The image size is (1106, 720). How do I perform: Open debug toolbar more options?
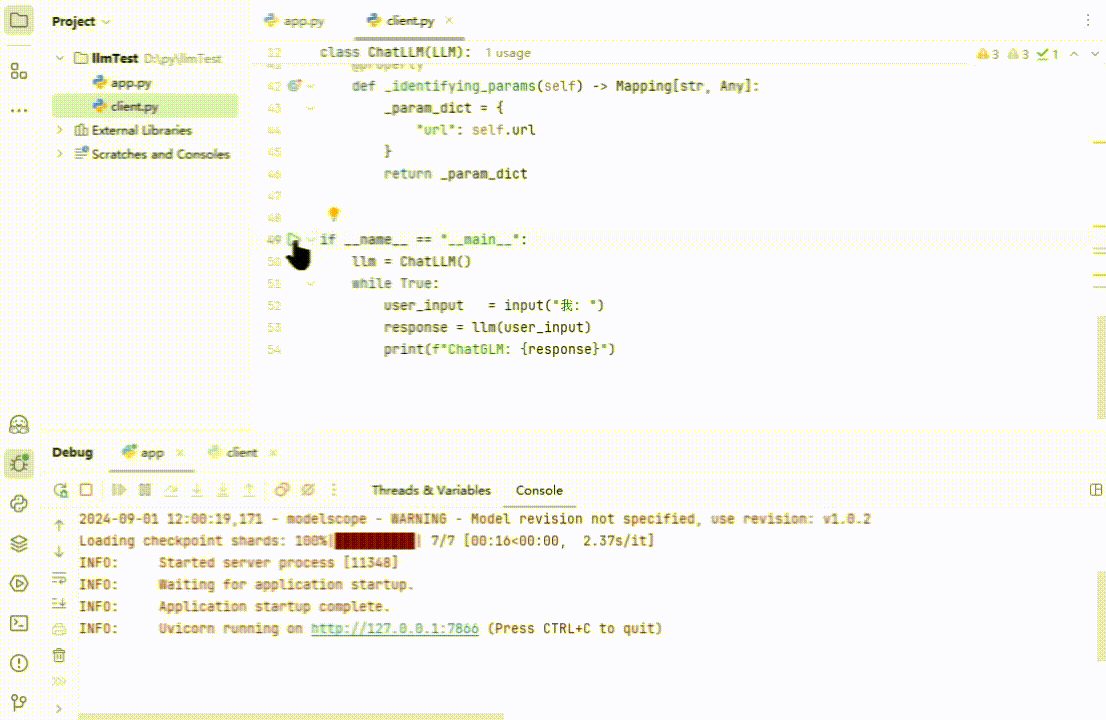[334, 489]
